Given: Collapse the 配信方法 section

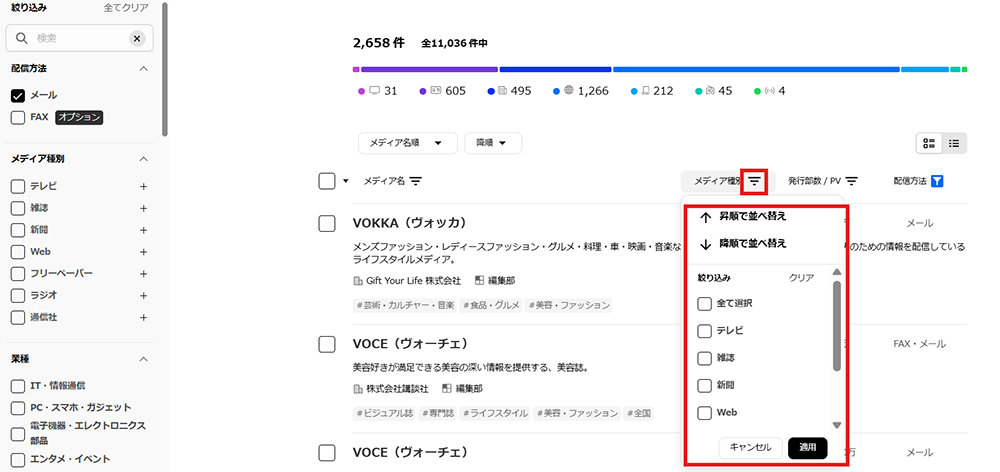Looking at the screenshot, I should click(x=144, y=68).
